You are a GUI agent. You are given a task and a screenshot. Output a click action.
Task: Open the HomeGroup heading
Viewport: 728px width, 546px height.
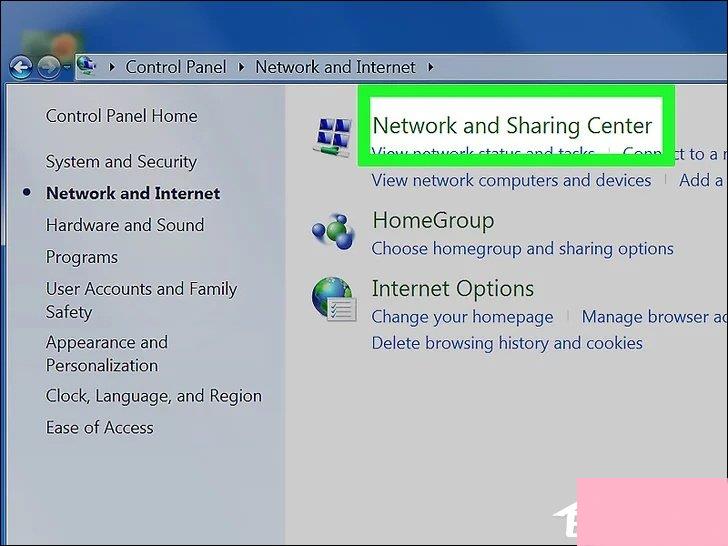(433, 220)
